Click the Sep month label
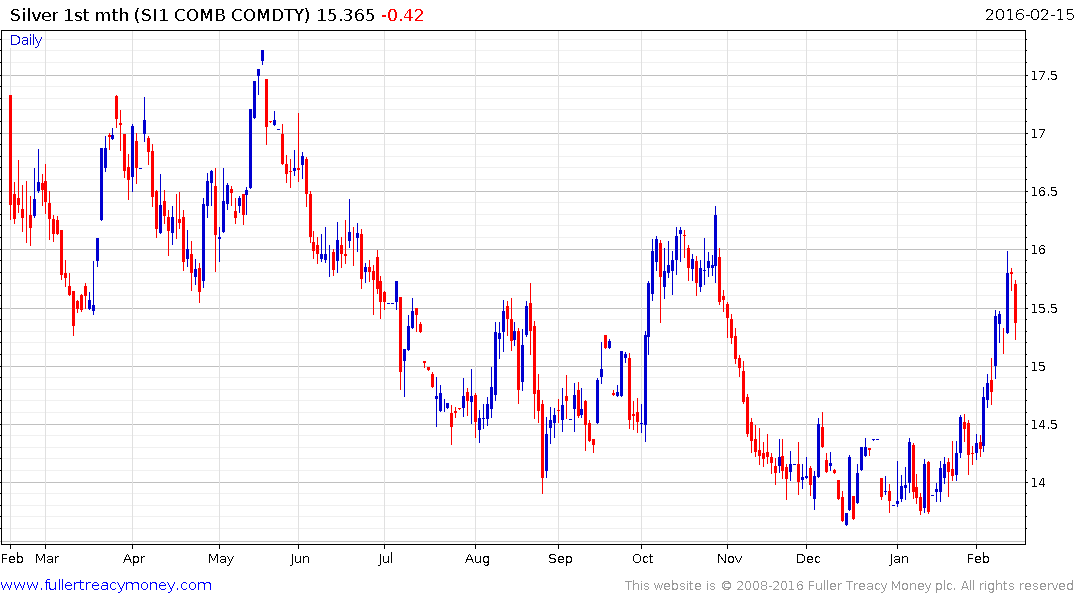 click(x=560, y=560)
